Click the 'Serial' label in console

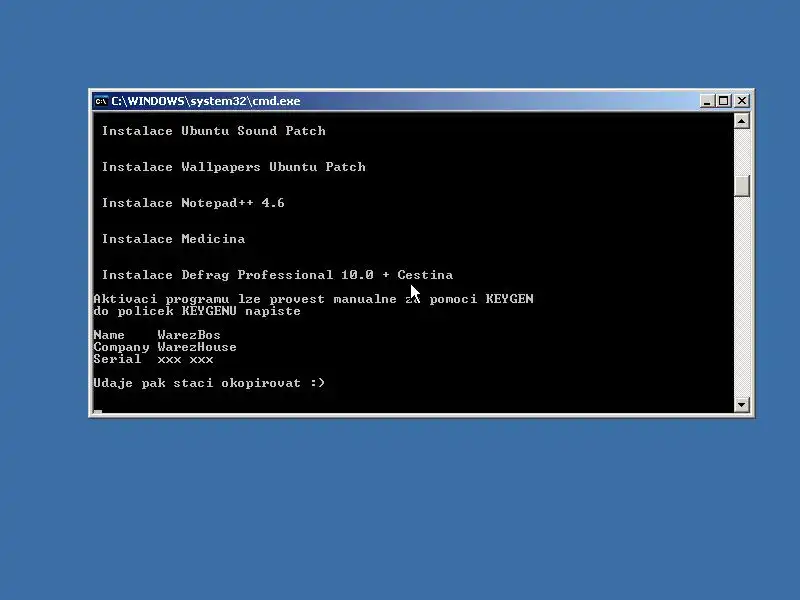(117, 359)
